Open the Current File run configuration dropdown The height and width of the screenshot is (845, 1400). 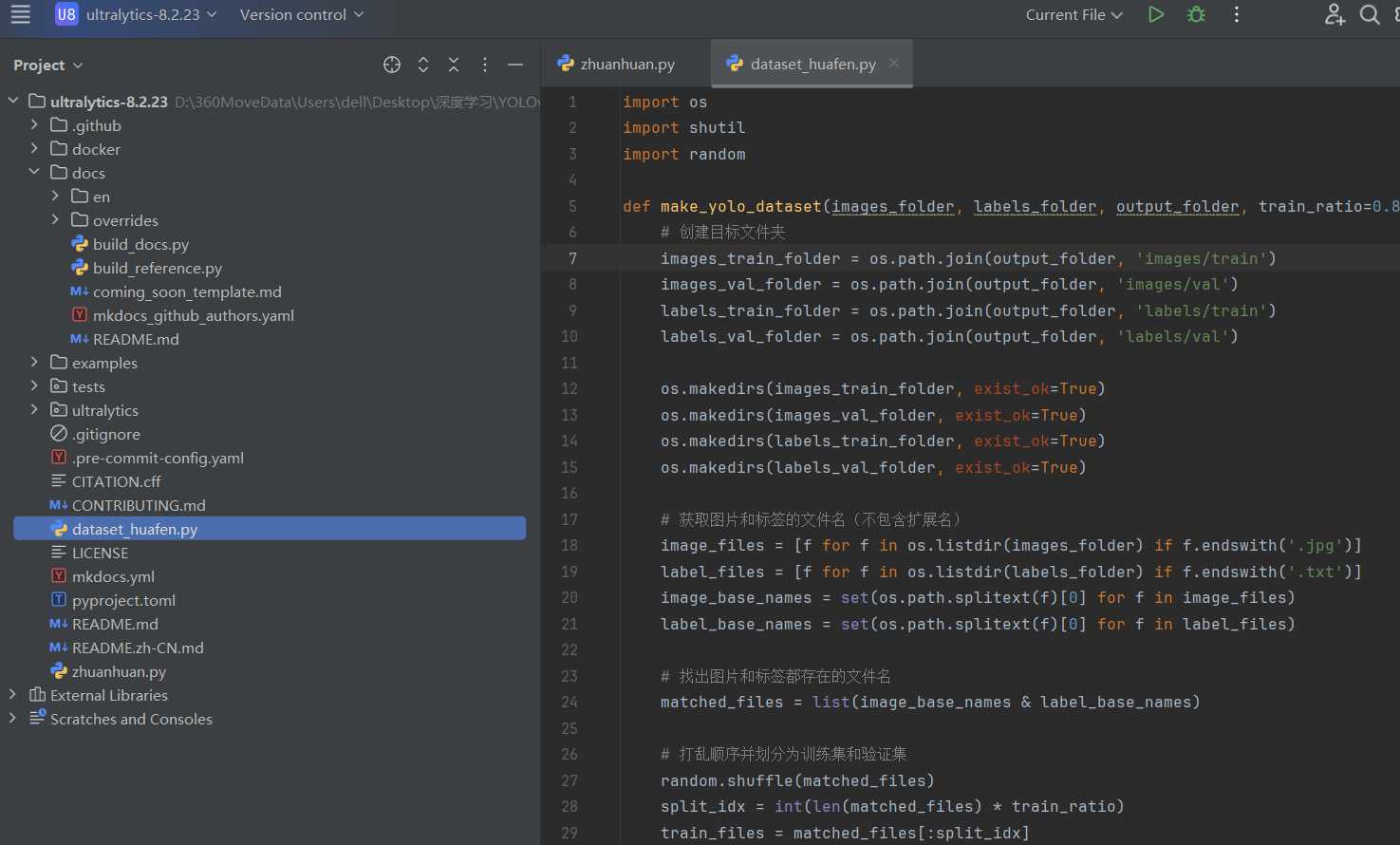(1074, 14)
